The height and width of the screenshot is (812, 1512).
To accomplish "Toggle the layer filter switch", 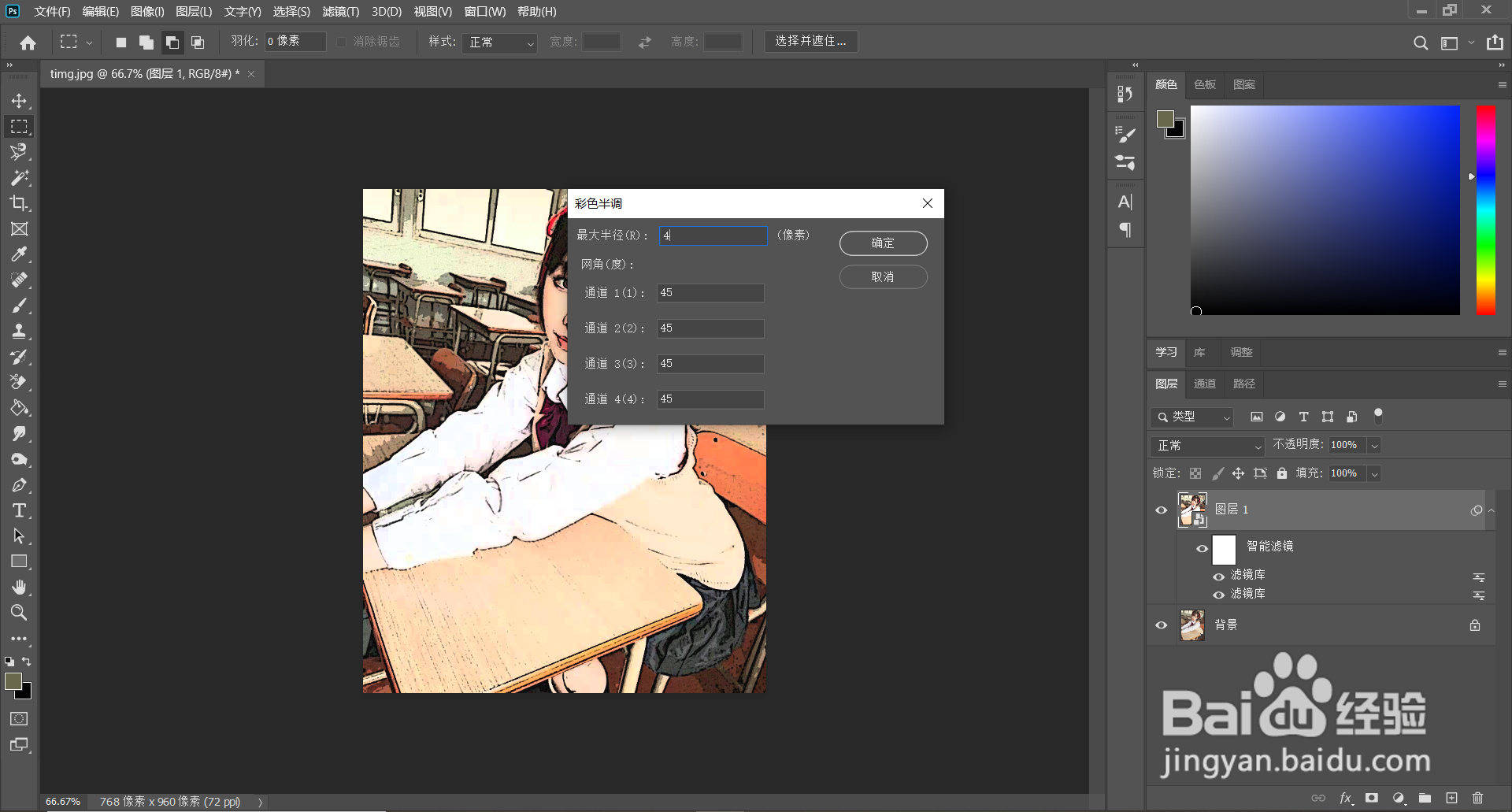I will 1378,415.
